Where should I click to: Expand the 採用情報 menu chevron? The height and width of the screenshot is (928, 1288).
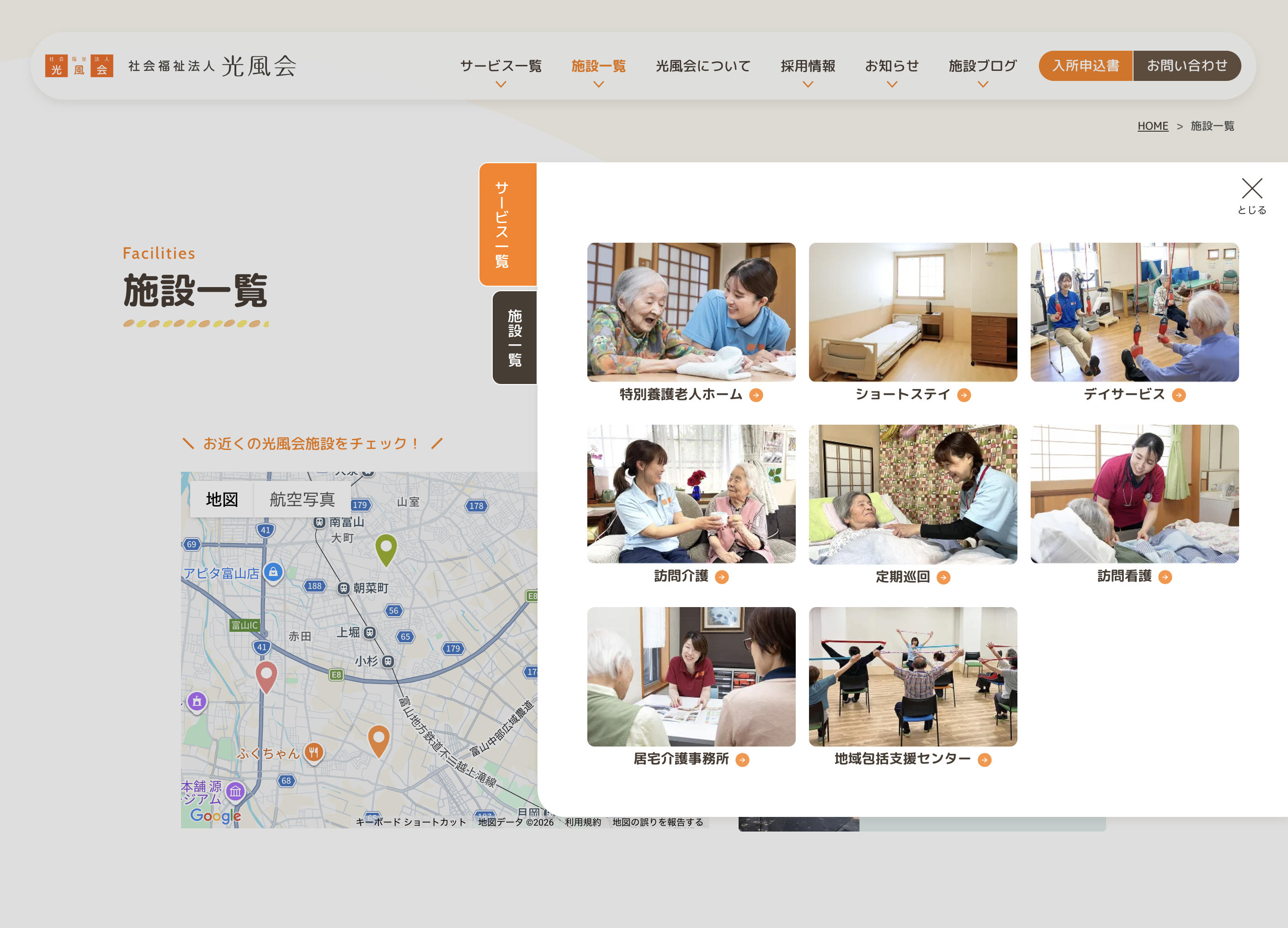(x=808, y=84)
